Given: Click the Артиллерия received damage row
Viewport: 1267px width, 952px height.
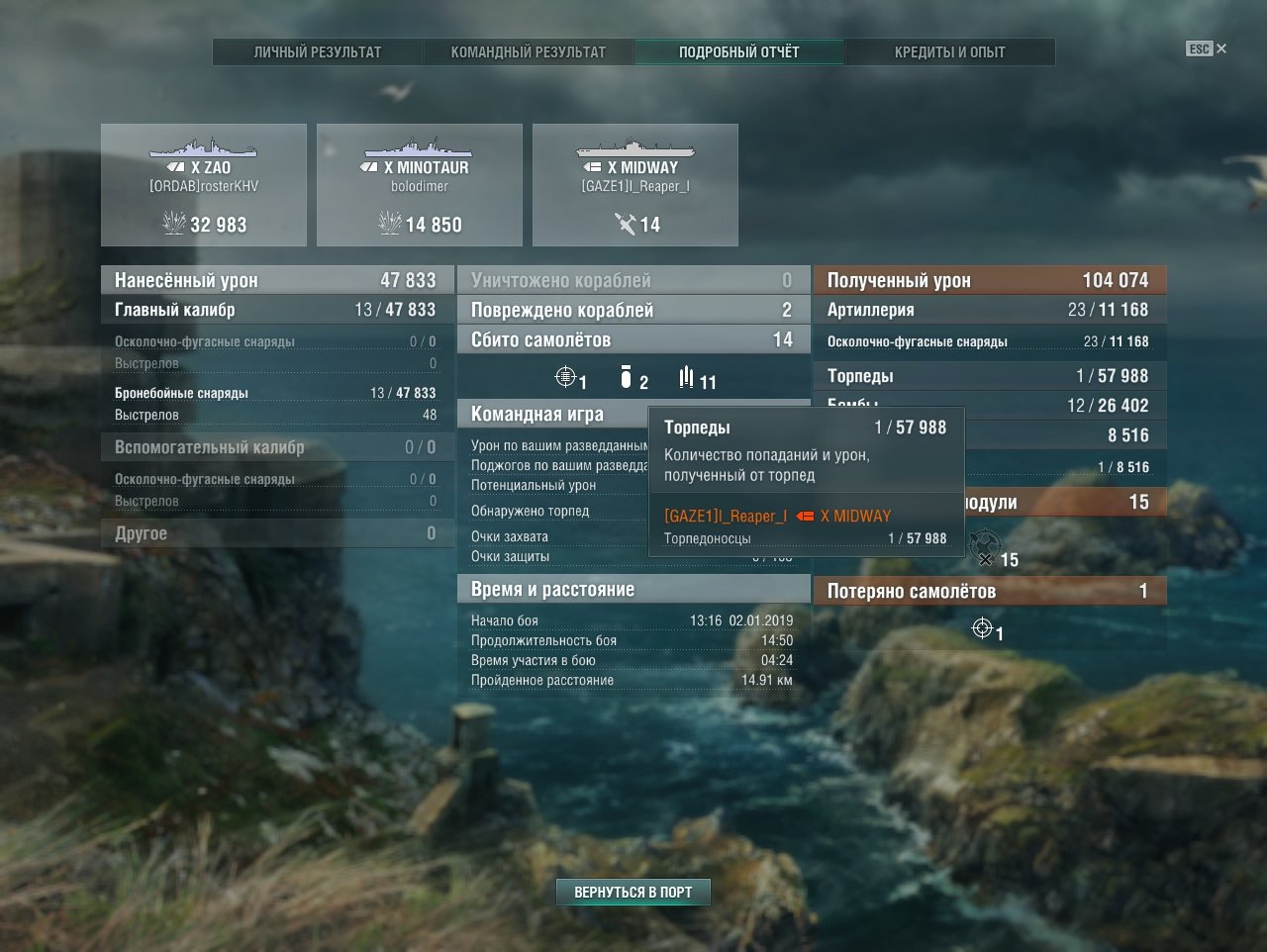Looking at the screenshot, I should [988, 310].
